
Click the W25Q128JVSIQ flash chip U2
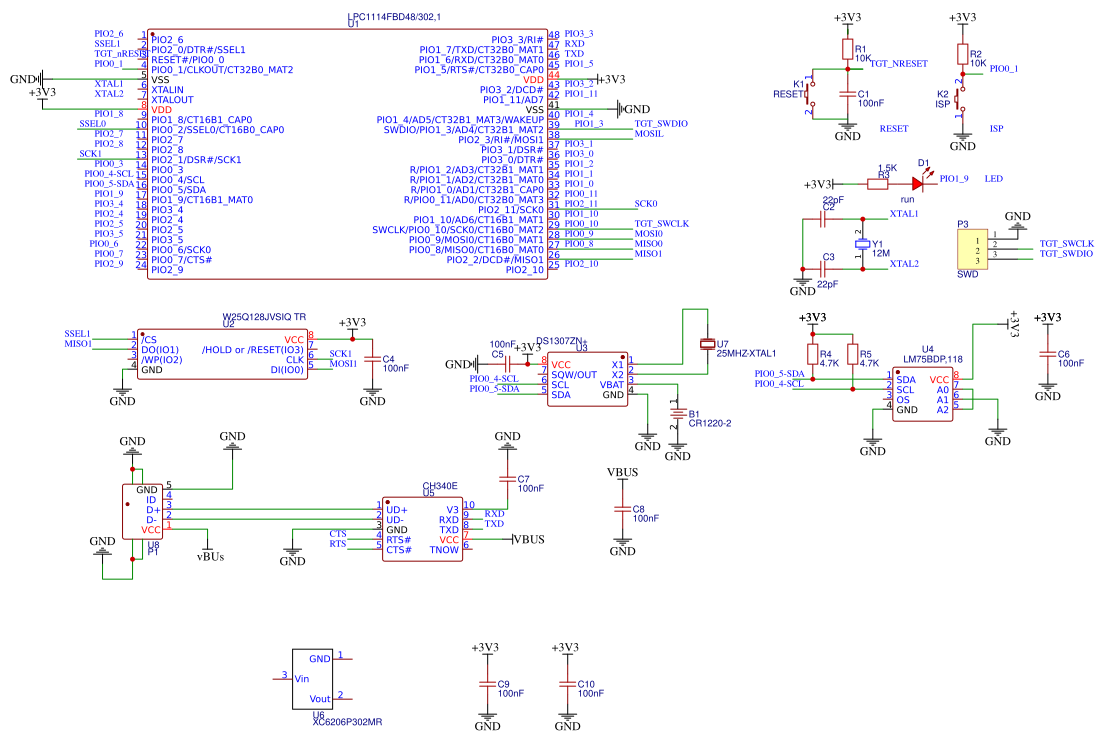(222, 355)
